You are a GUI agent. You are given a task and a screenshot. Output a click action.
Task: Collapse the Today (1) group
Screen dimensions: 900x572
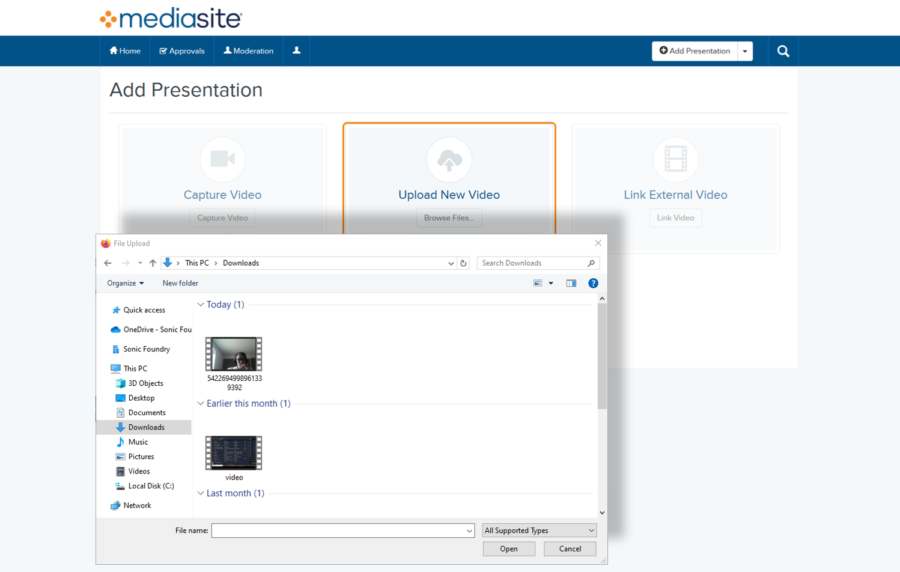[201, 304]
